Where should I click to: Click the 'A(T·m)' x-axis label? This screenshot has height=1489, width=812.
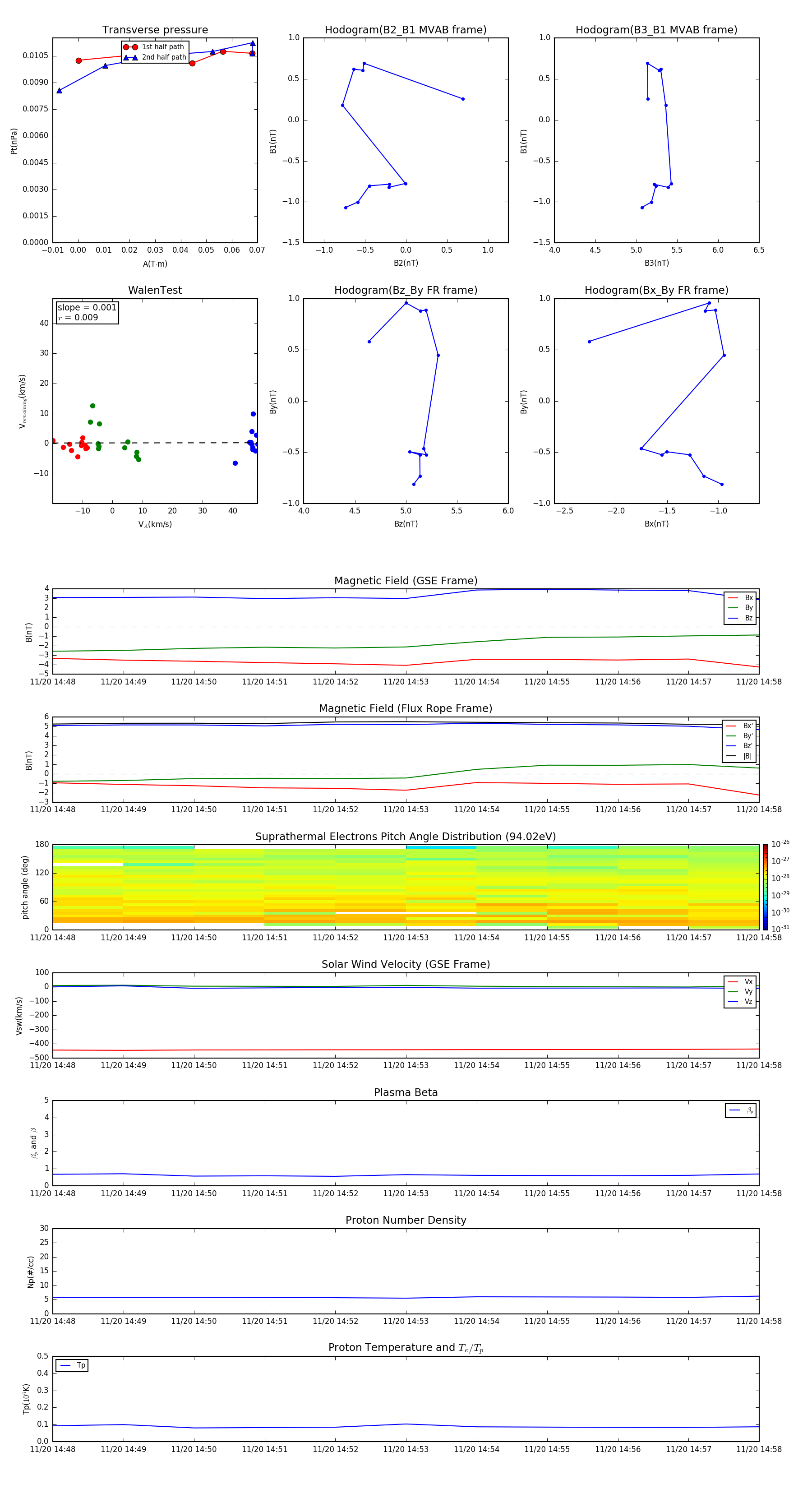[x=155, y=264]
